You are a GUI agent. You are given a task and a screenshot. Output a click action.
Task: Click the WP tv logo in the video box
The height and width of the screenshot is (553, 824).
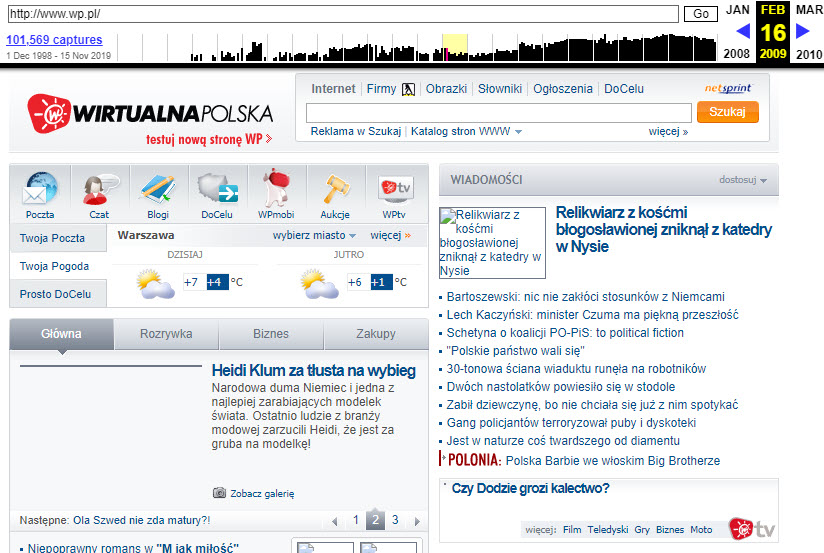pos(753,529)
